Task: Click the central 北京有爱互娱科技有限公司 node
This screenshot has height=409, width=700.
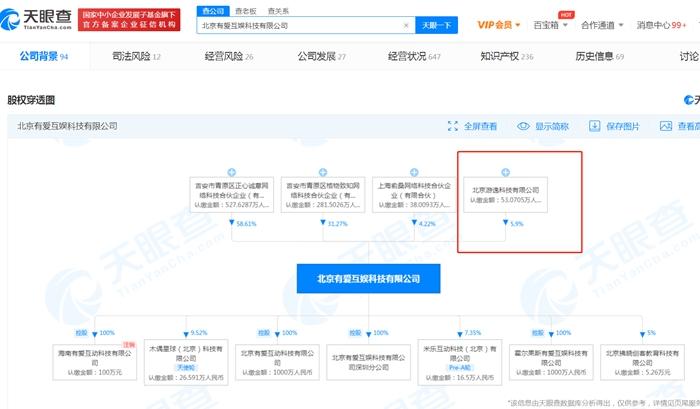Action: pyautogui.click(x=369, y=279)
